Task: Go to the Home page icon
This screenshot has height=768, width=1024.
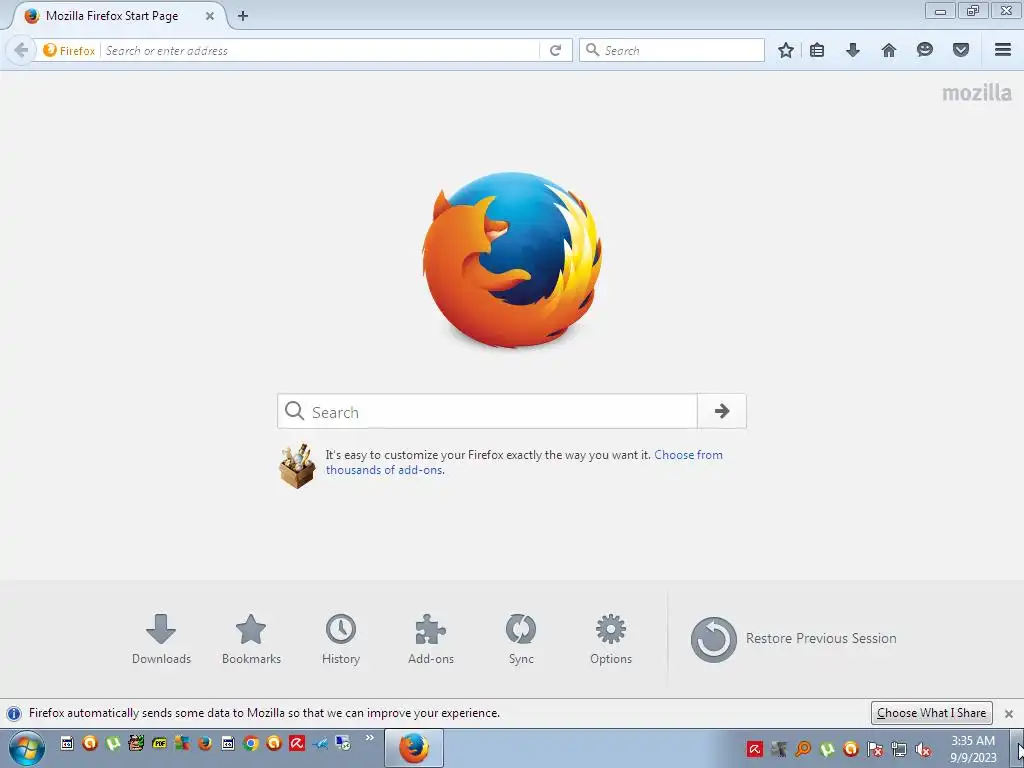Action: click(889, 50)
